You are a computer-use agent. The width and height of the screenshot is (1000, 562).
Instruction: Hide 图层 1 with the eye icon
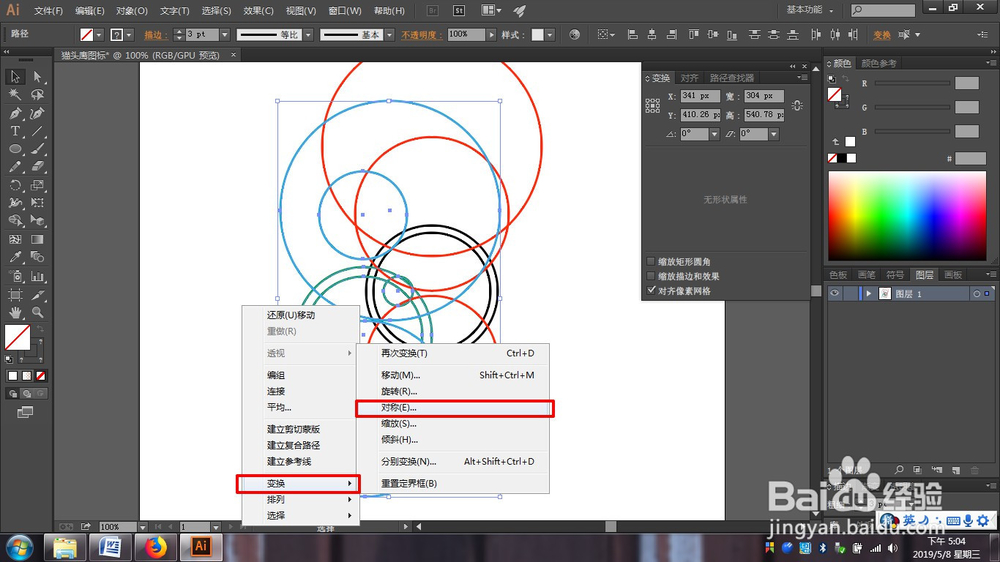(x=834, y=293)
